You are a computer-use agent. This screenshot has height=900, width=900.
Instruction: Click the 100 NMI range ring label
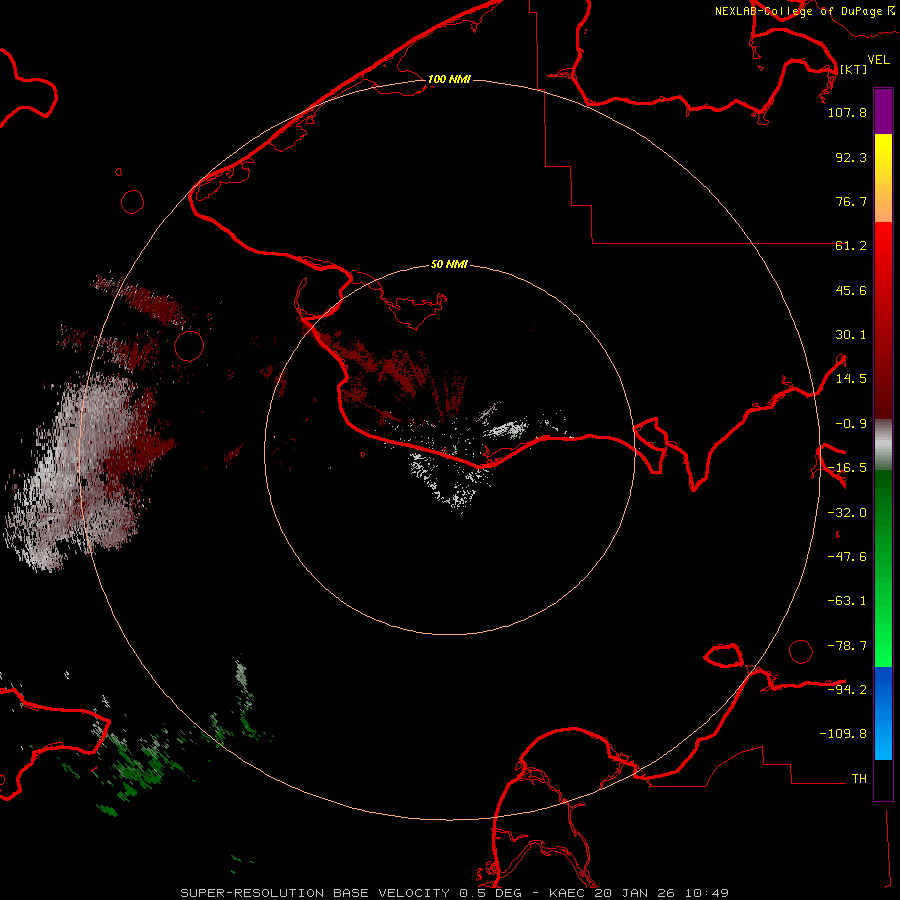pos(449,79)
